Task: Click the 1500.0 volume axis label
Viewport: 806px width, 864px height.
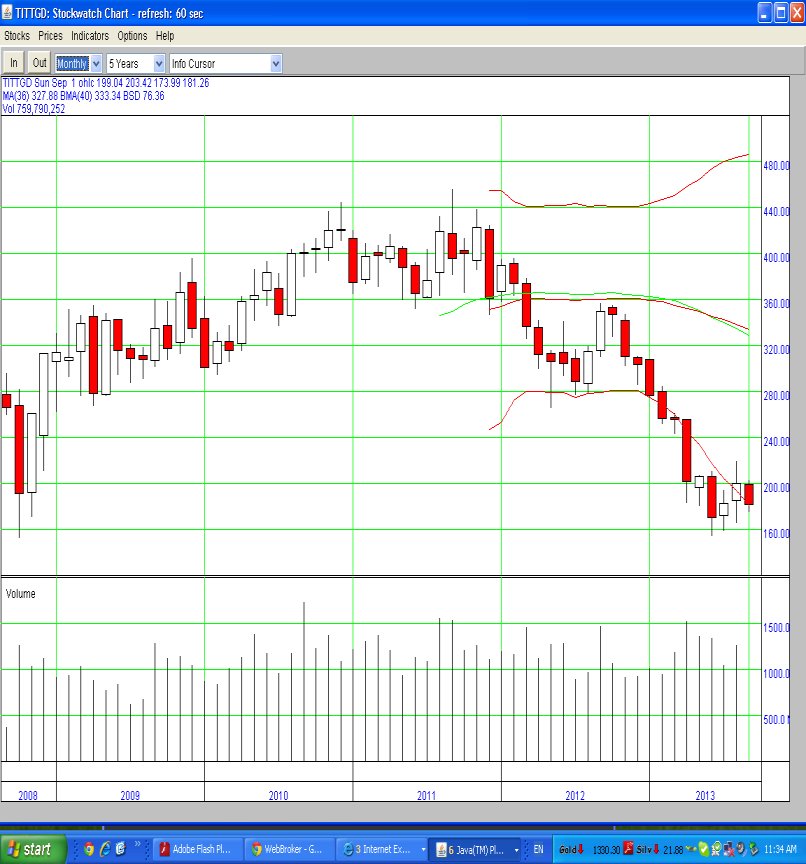Action: [776, 628]
